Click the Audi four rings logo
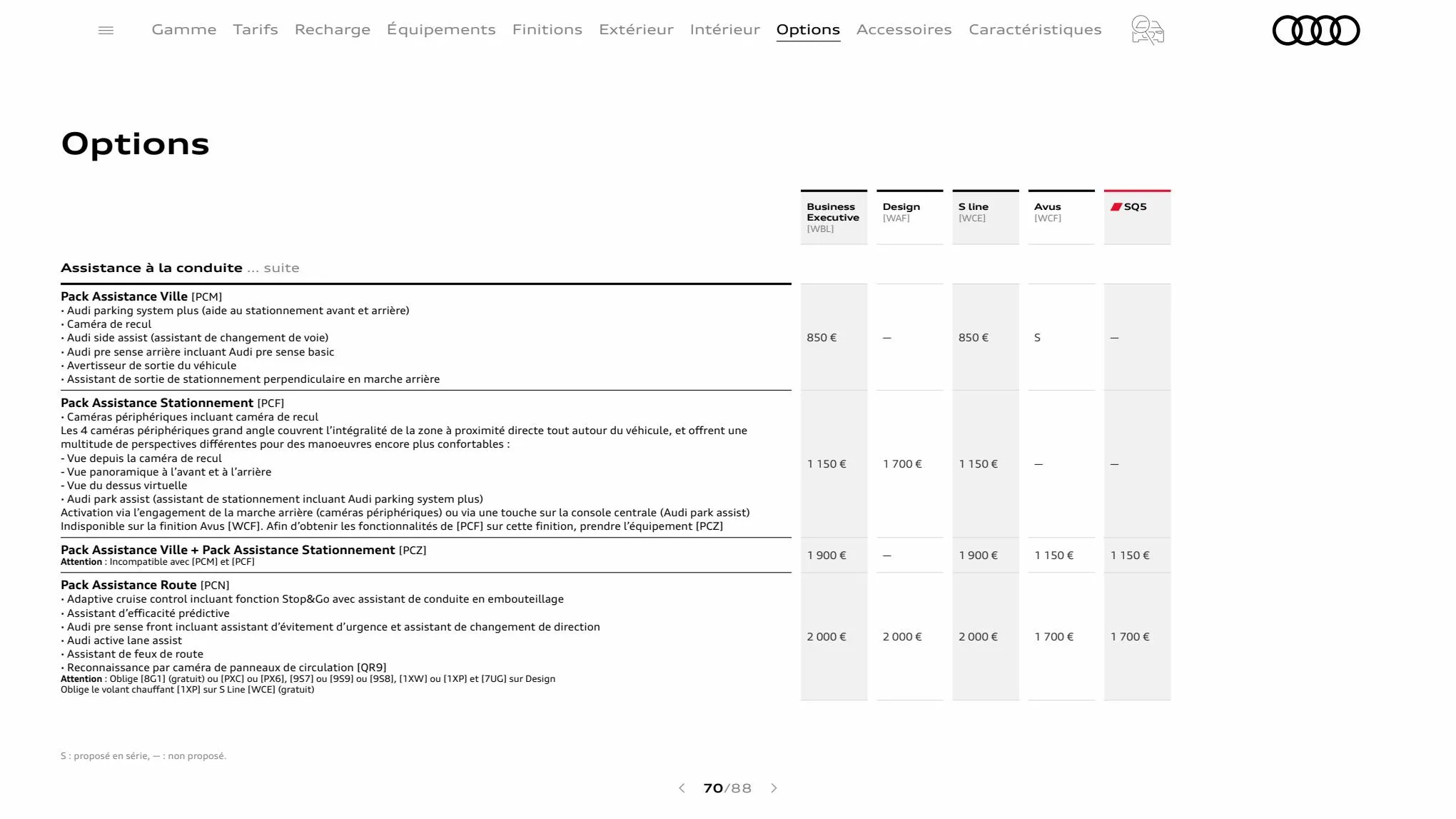The width and height of the screenshot is (1456, 819). point(1316,30)
